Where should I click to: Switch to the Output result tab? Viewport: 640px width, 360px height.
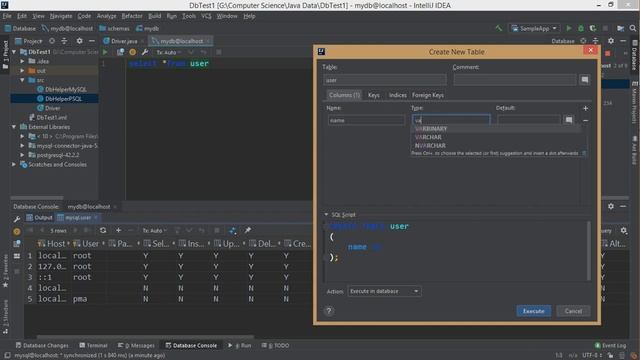(40, 218)
